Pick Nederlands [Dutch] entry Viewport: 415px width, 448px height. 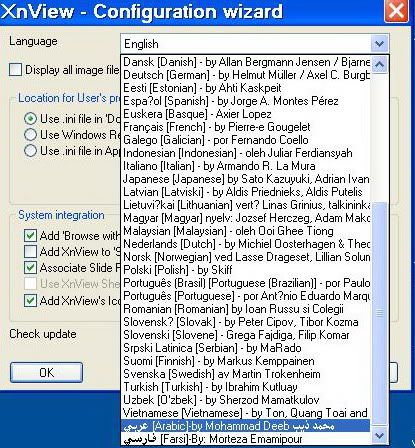[x=246, y=244]
